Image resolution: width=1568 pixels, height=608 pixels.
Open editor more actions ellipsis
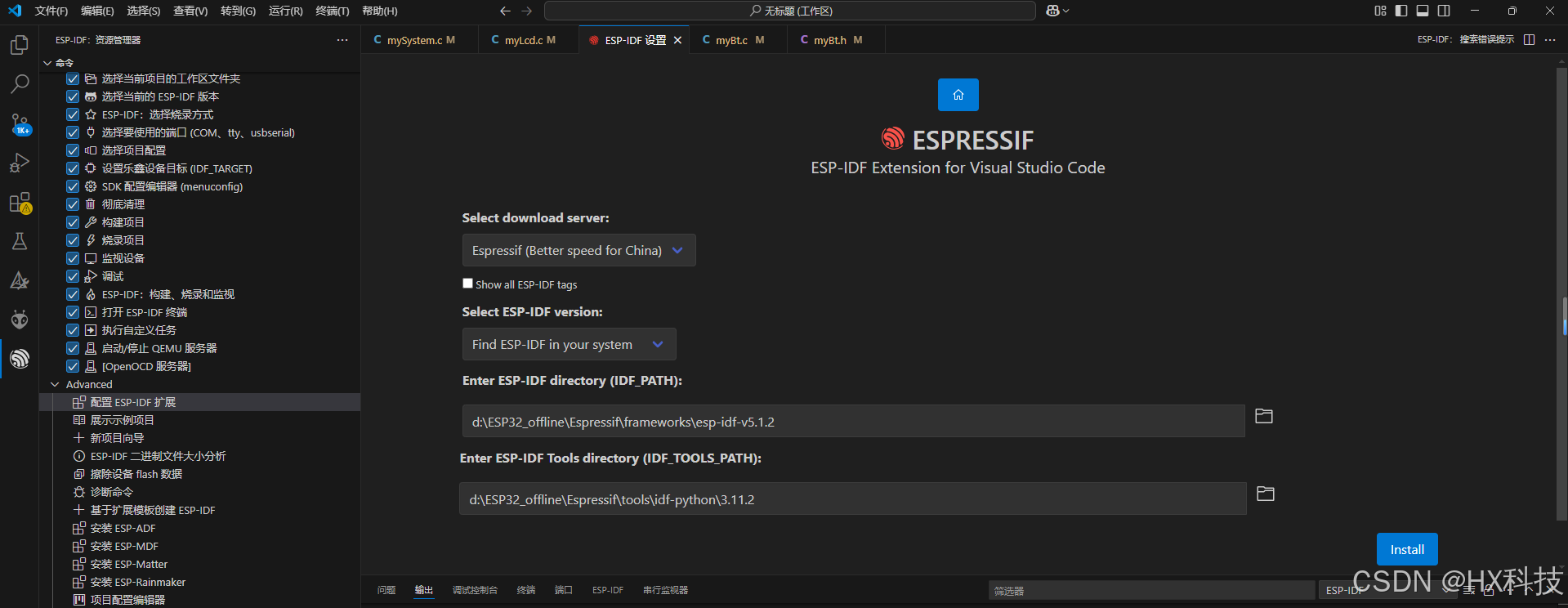click(1550, 39)
